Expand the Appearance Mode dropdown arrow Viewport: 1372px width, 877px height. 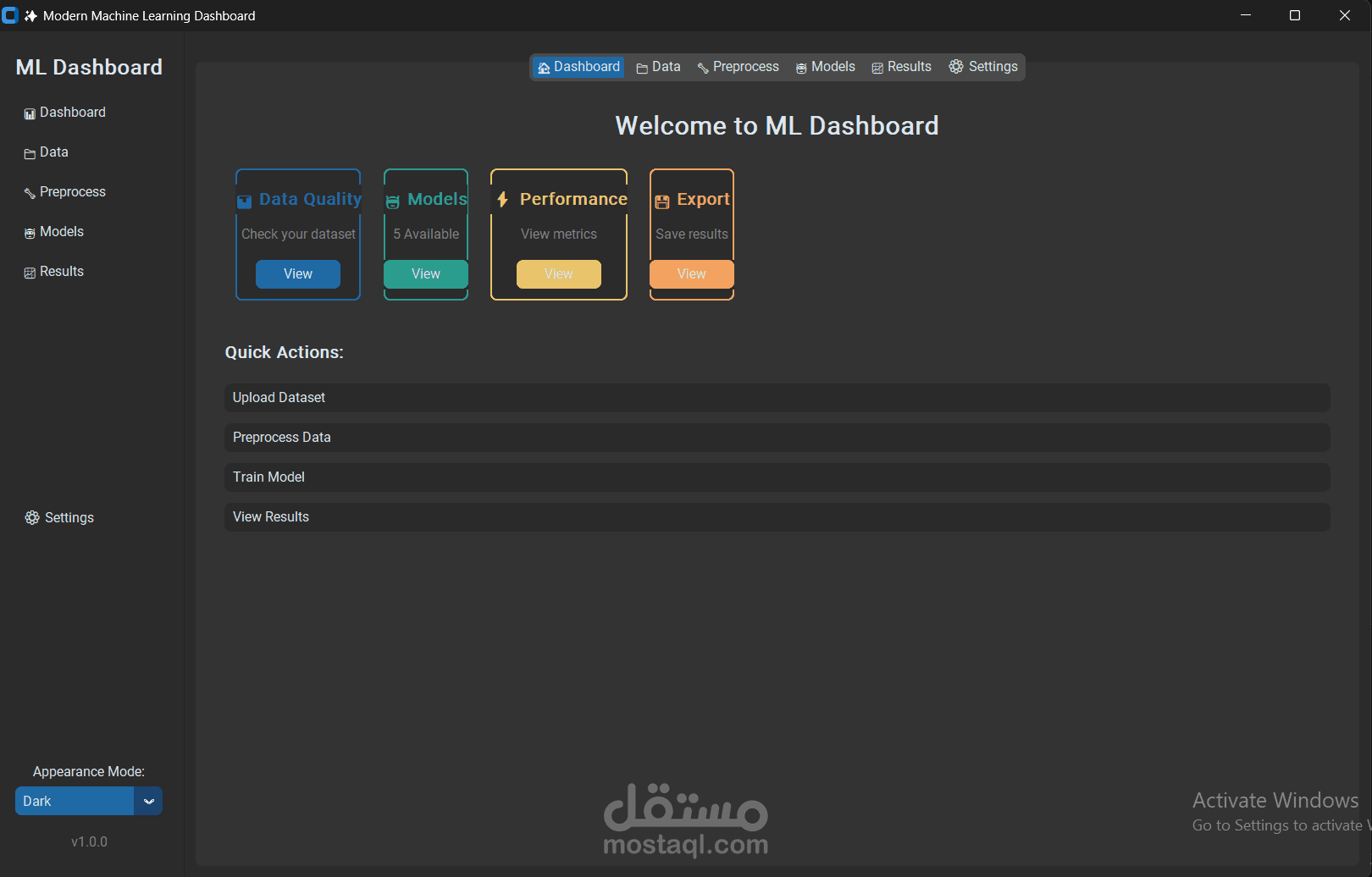coord(148,801)
